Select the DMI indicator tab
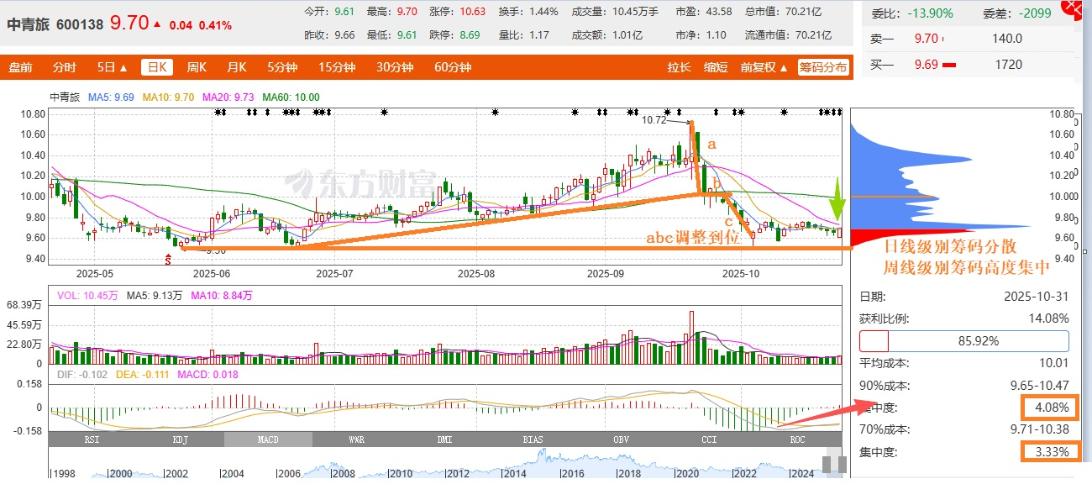Screen dimensions: 1092x500 (x=444, y=439)
